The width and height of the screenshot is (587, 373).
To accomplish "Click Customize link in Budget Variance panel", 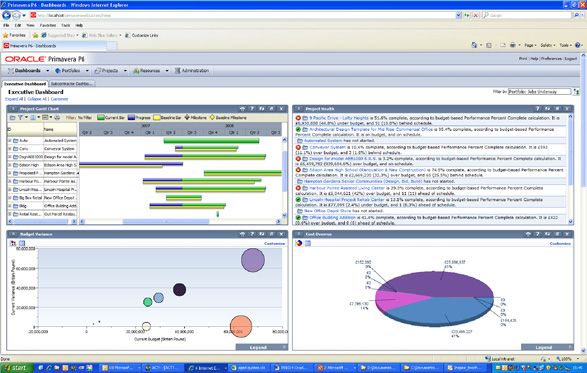I will pyautogui.click(x=274, y=243).
